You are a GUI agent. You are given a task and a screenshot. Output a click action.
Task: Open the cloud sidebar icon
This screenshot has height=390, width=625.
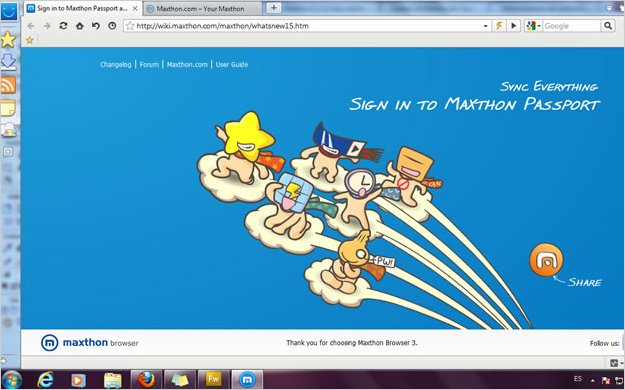point(8,130)
